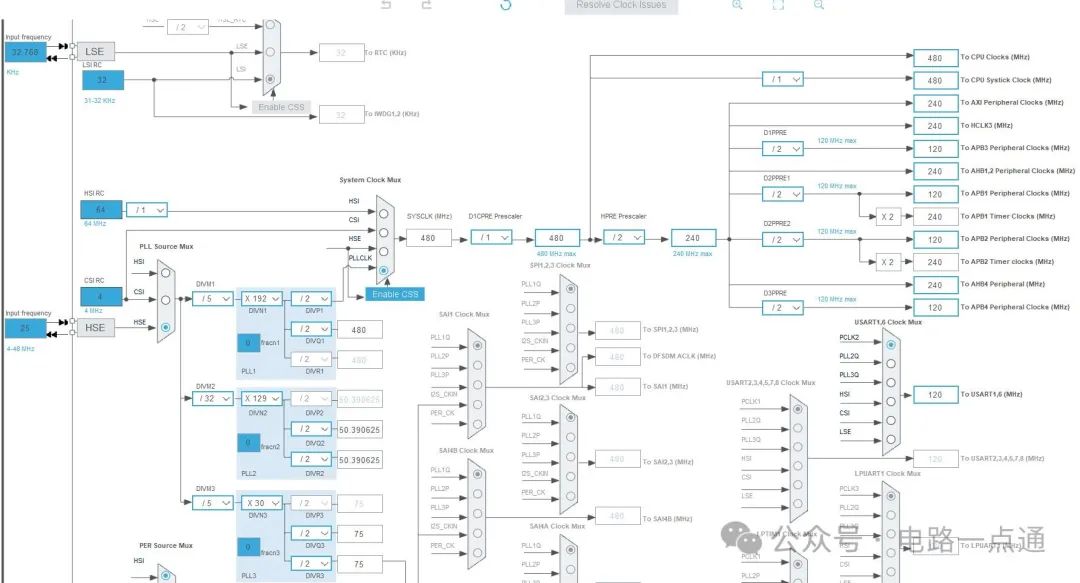
Task: Click the To USART1,6 120 value box
Action: click(x=935, y=395)
